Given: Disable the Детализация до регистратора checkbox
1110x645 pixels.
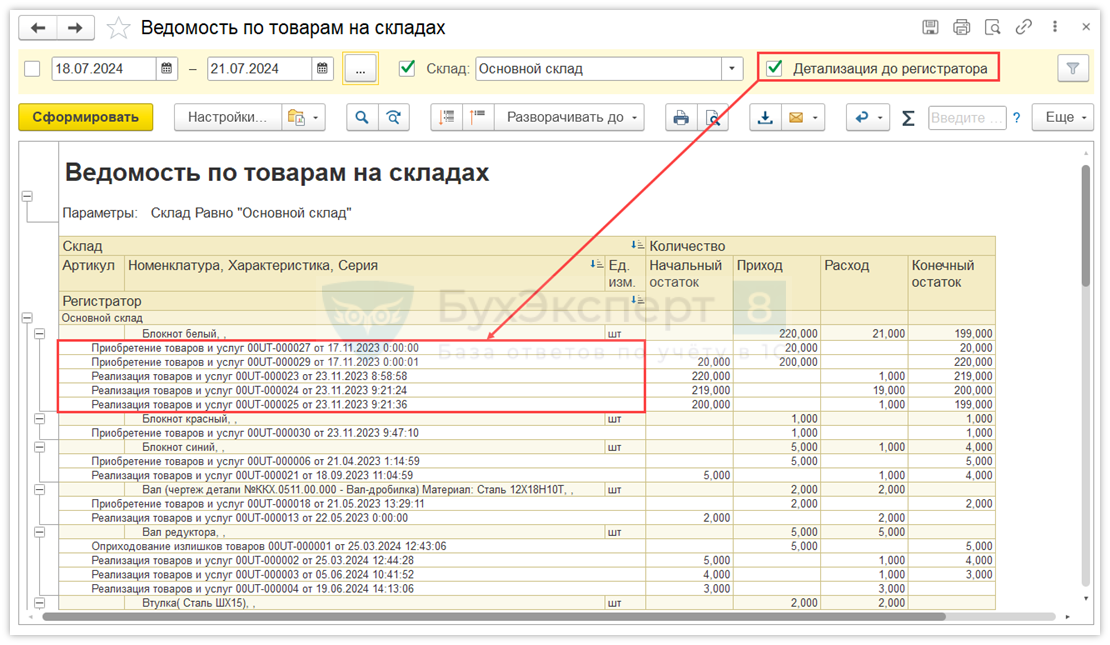Looking at the screenshot, I should [x=774, y=69].
